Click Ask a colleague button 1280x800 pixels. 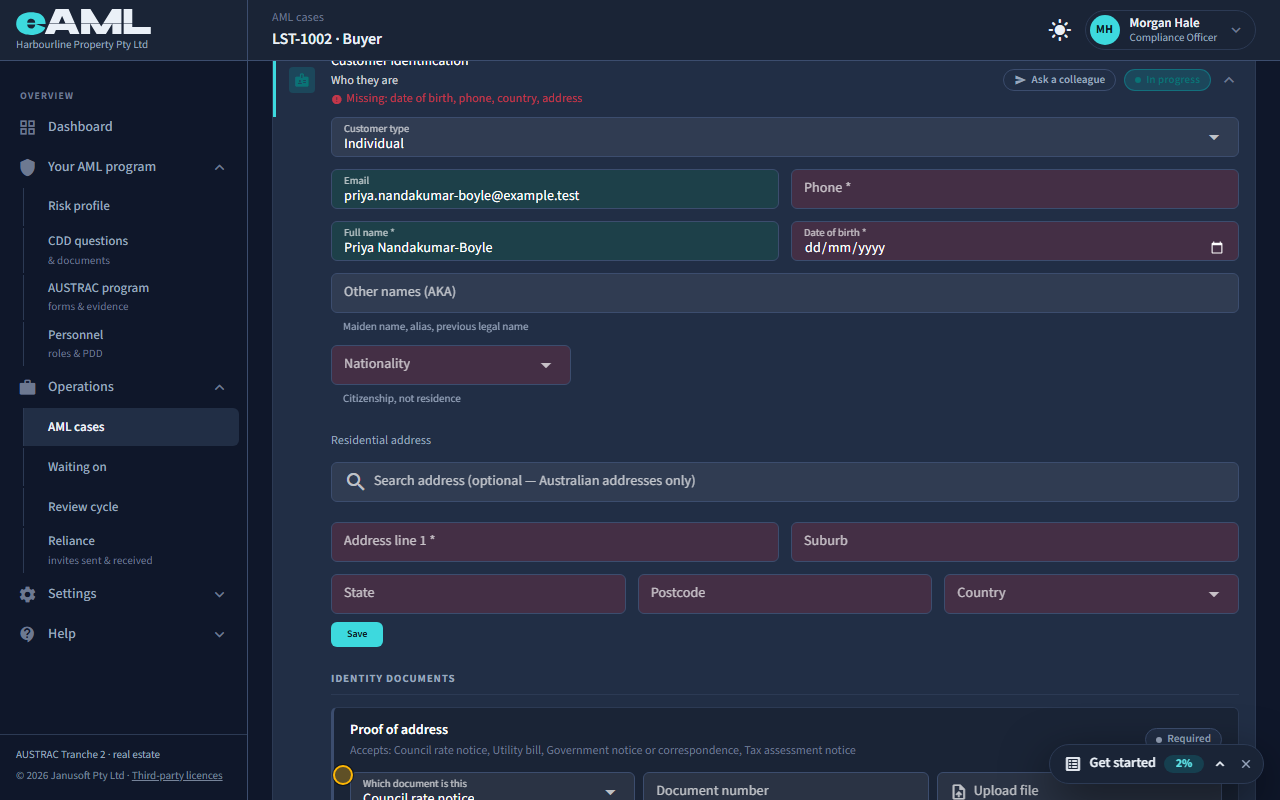click(x=1060, y=80)
